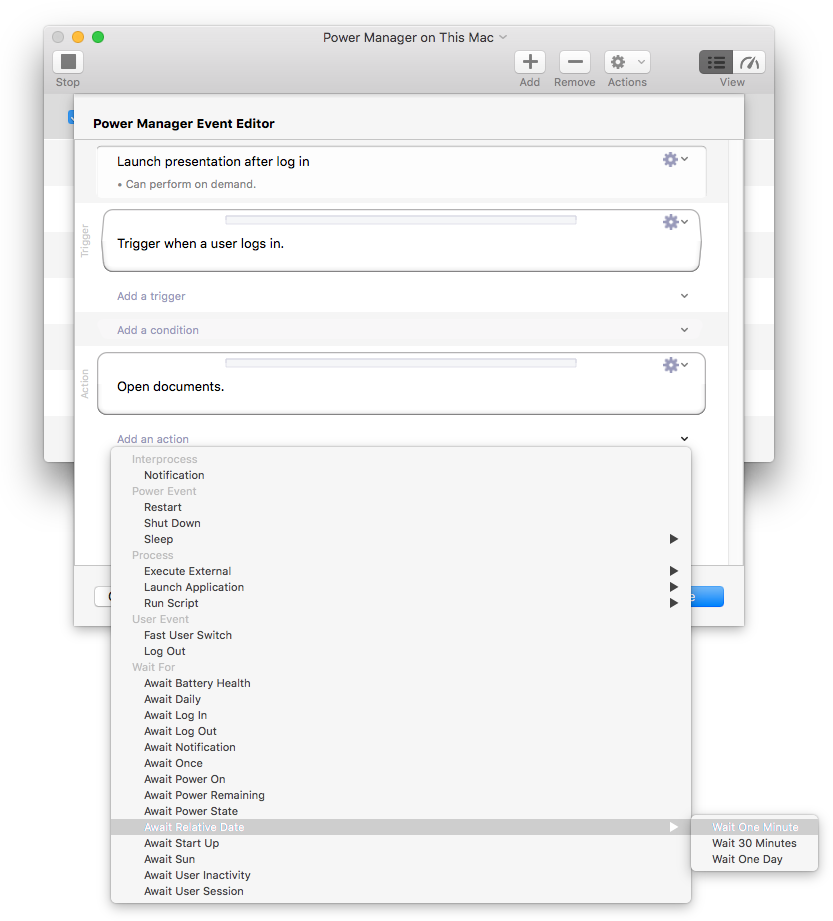Select Await Daily menu item
Viewport: 833px width, 921px height.
[x=401, y=699]
